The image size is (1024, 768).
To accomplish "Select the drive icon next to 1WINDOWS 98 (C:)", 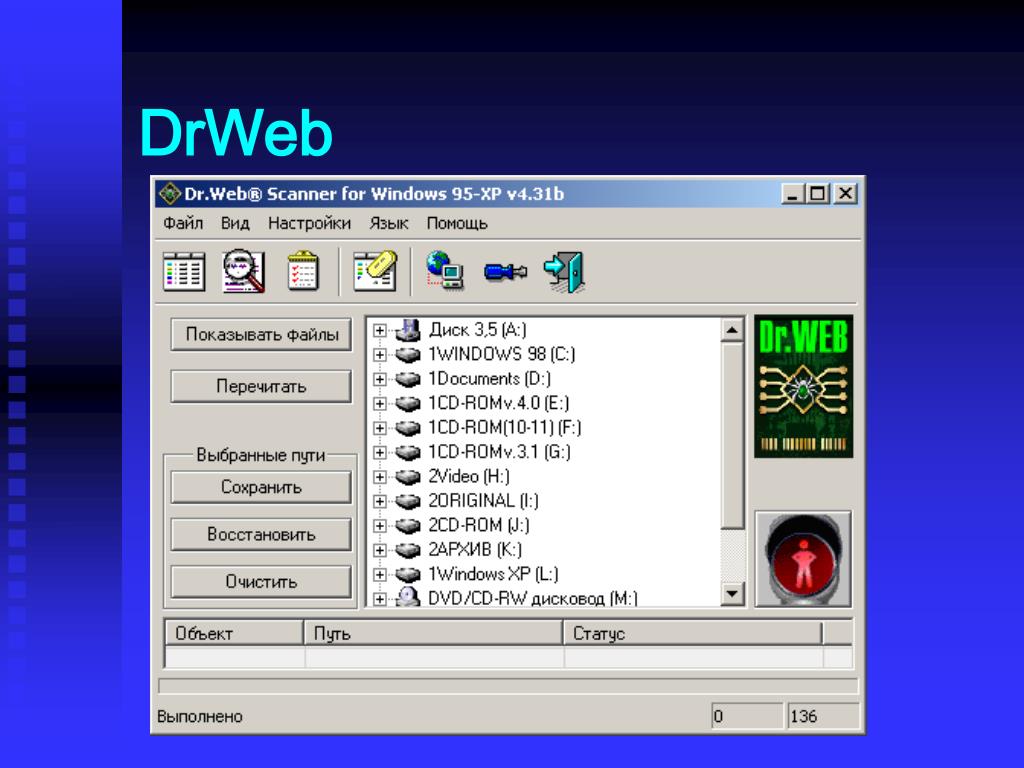I will tap(408, 355).
